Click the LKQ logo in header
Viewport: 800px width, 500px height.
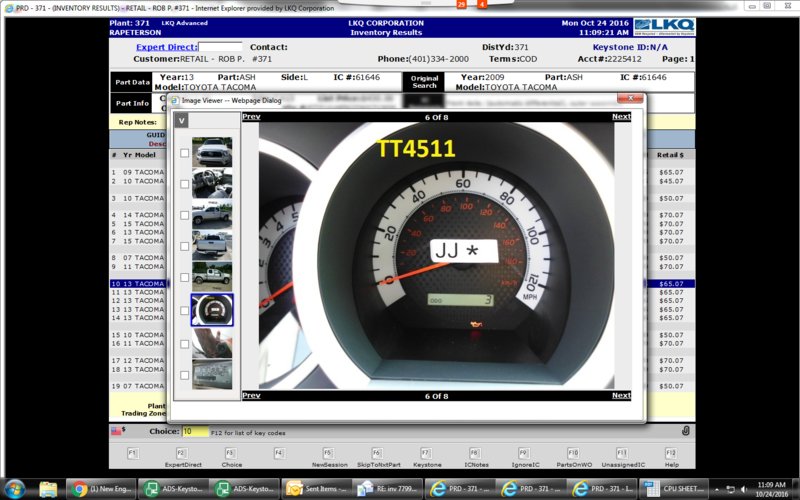pyautogui.click(x=664, y=27)
